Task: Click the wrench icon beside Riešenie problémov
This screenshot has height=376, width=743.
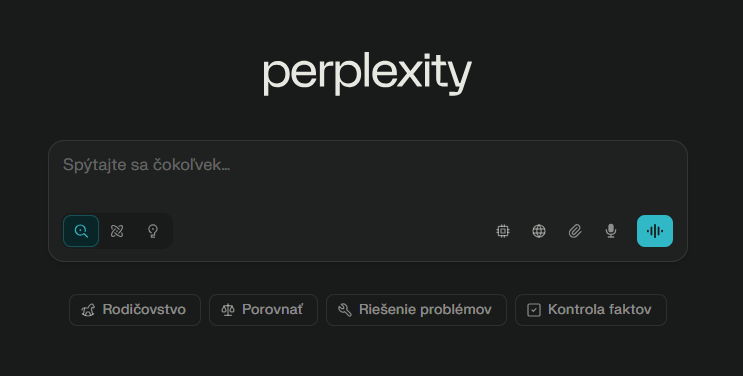Action: point(345,310)
